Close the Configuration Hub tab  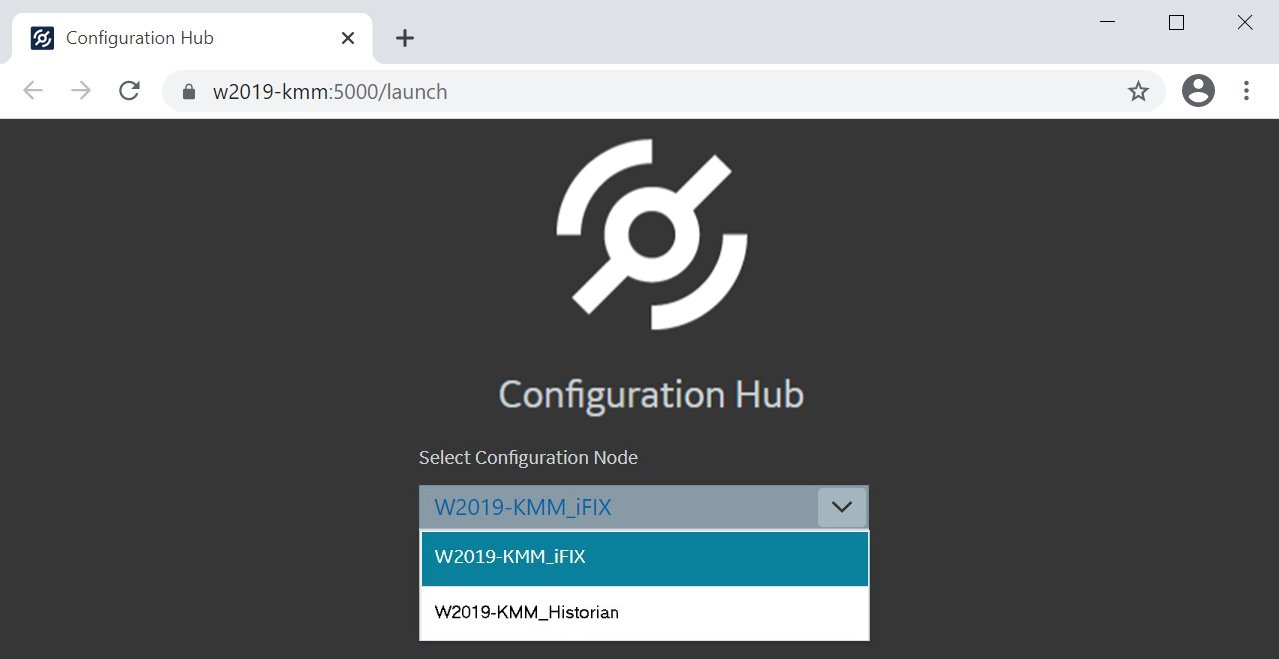pos(348,38)
